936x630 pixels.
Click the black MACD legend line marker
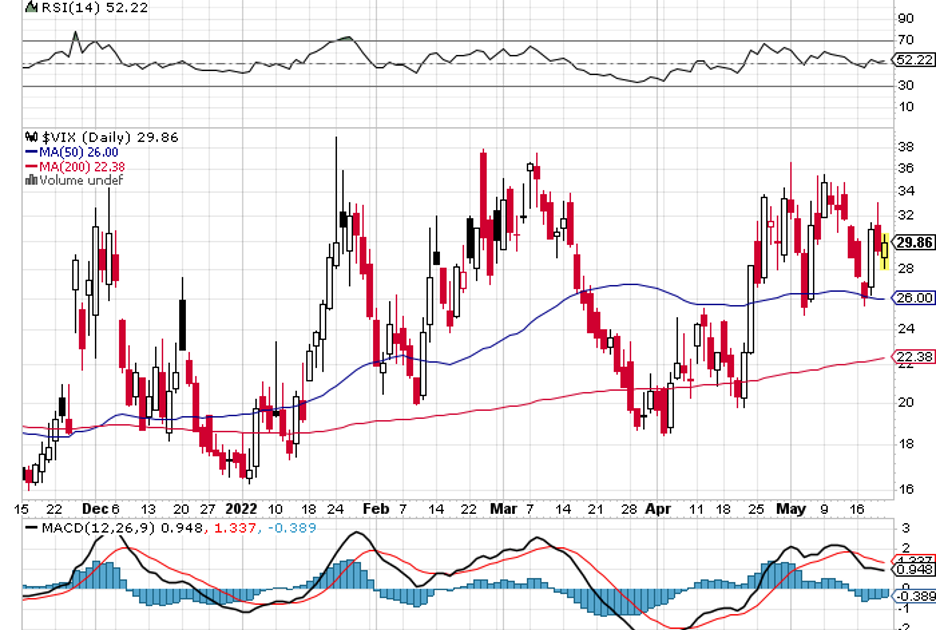coord(31,527)
